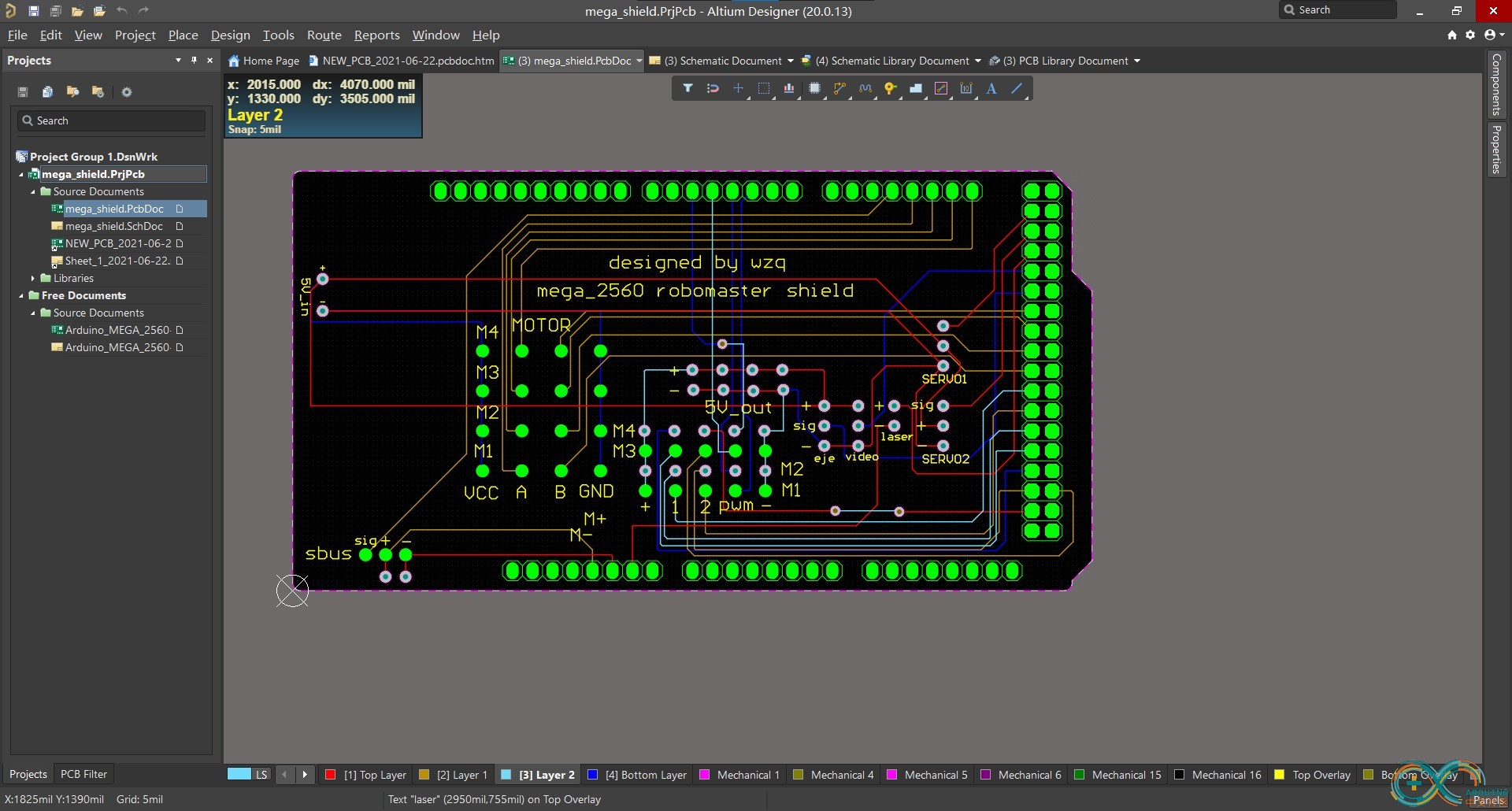Select the Place String text tool

[991, 88]
